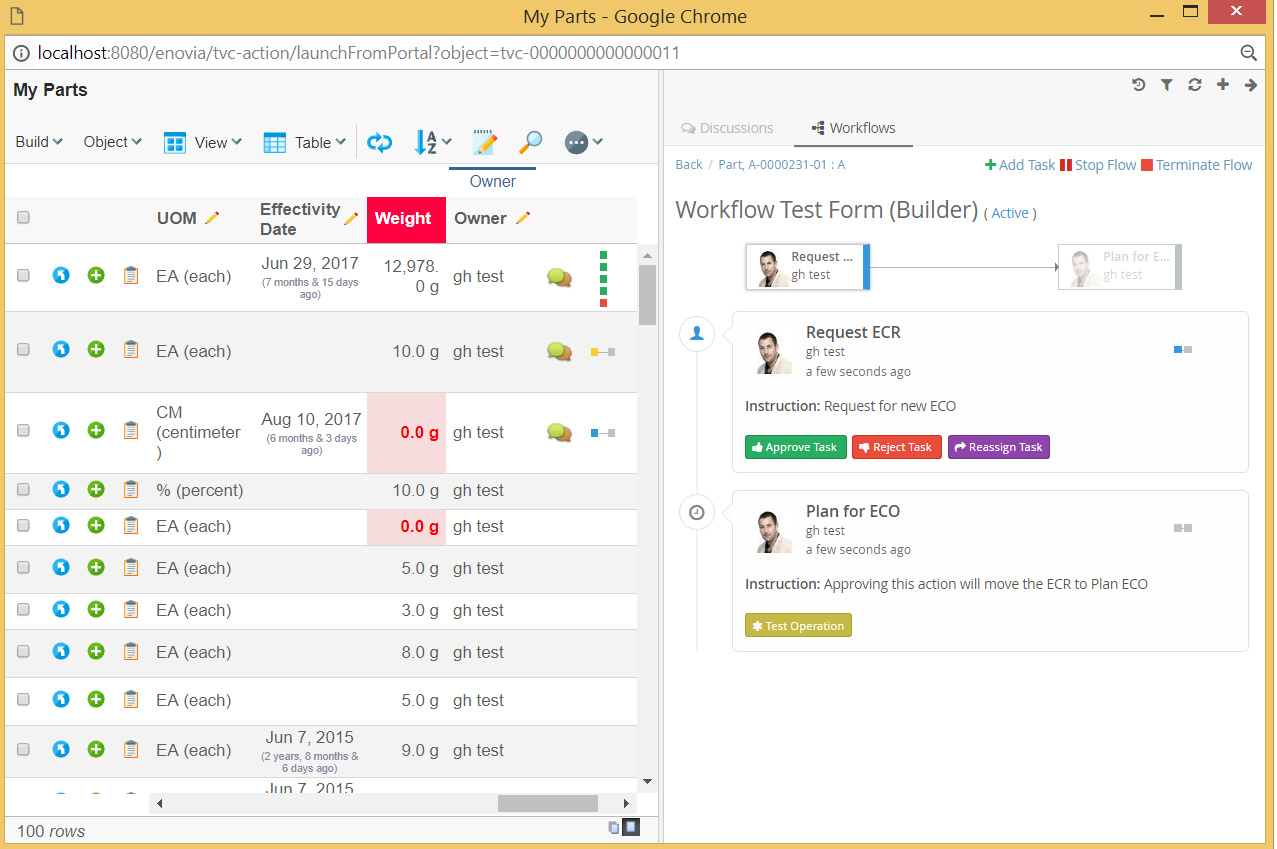Image resolution: width=1277 pixels, height=849 pixels.
Task: Click green plus icon in % (percent) row
Action: (96, 490)
